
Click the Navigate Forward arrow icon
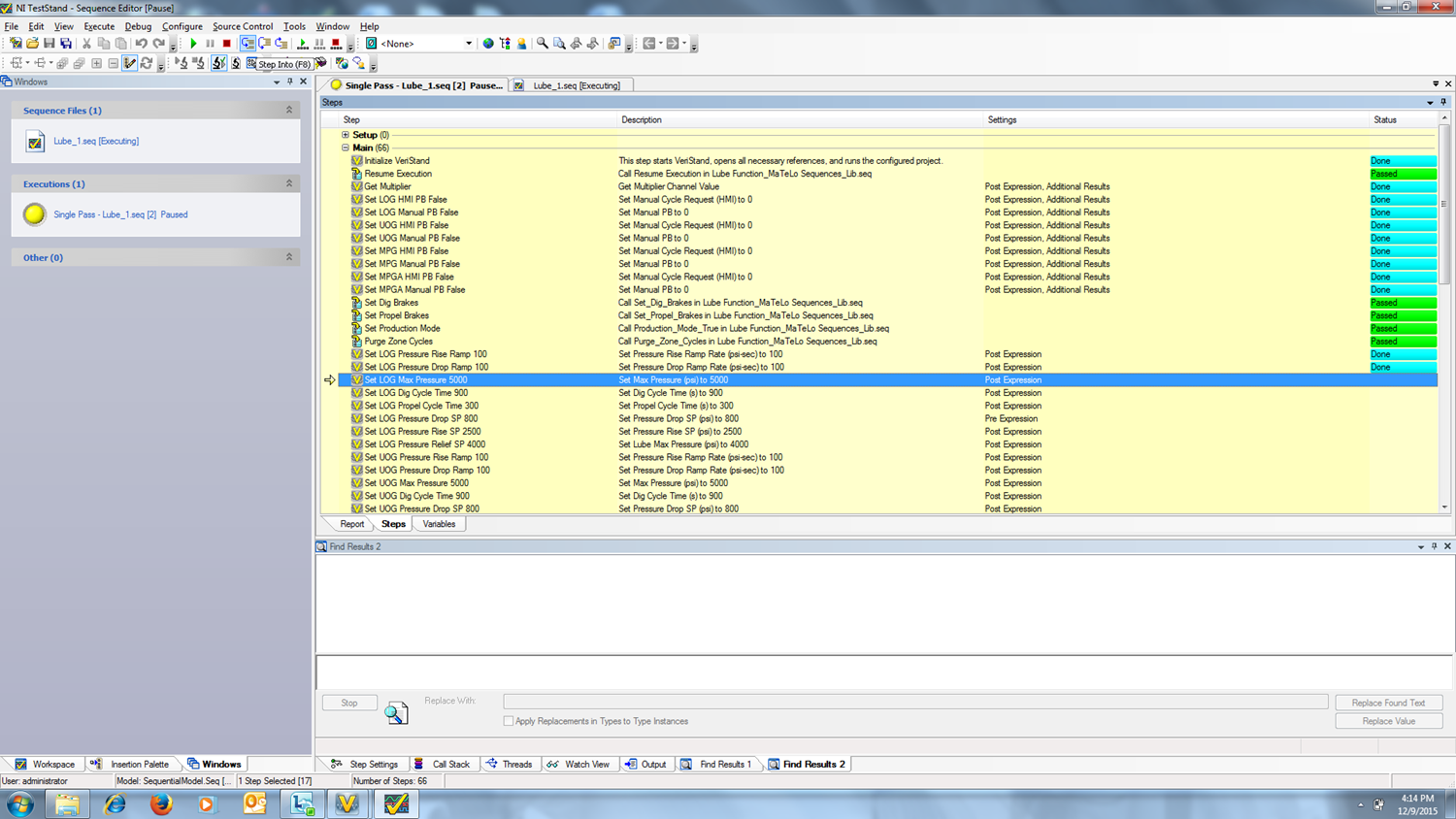coord(673,44)
